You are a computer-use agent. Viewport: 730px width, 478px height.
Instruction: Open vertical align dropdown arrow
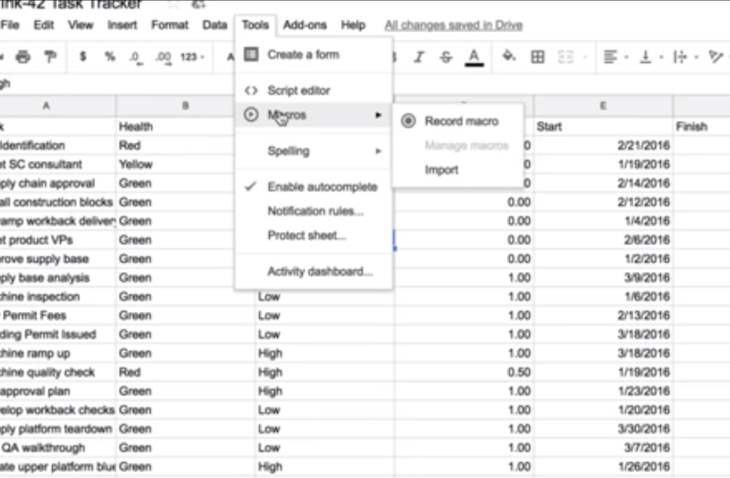coord(661,57)
